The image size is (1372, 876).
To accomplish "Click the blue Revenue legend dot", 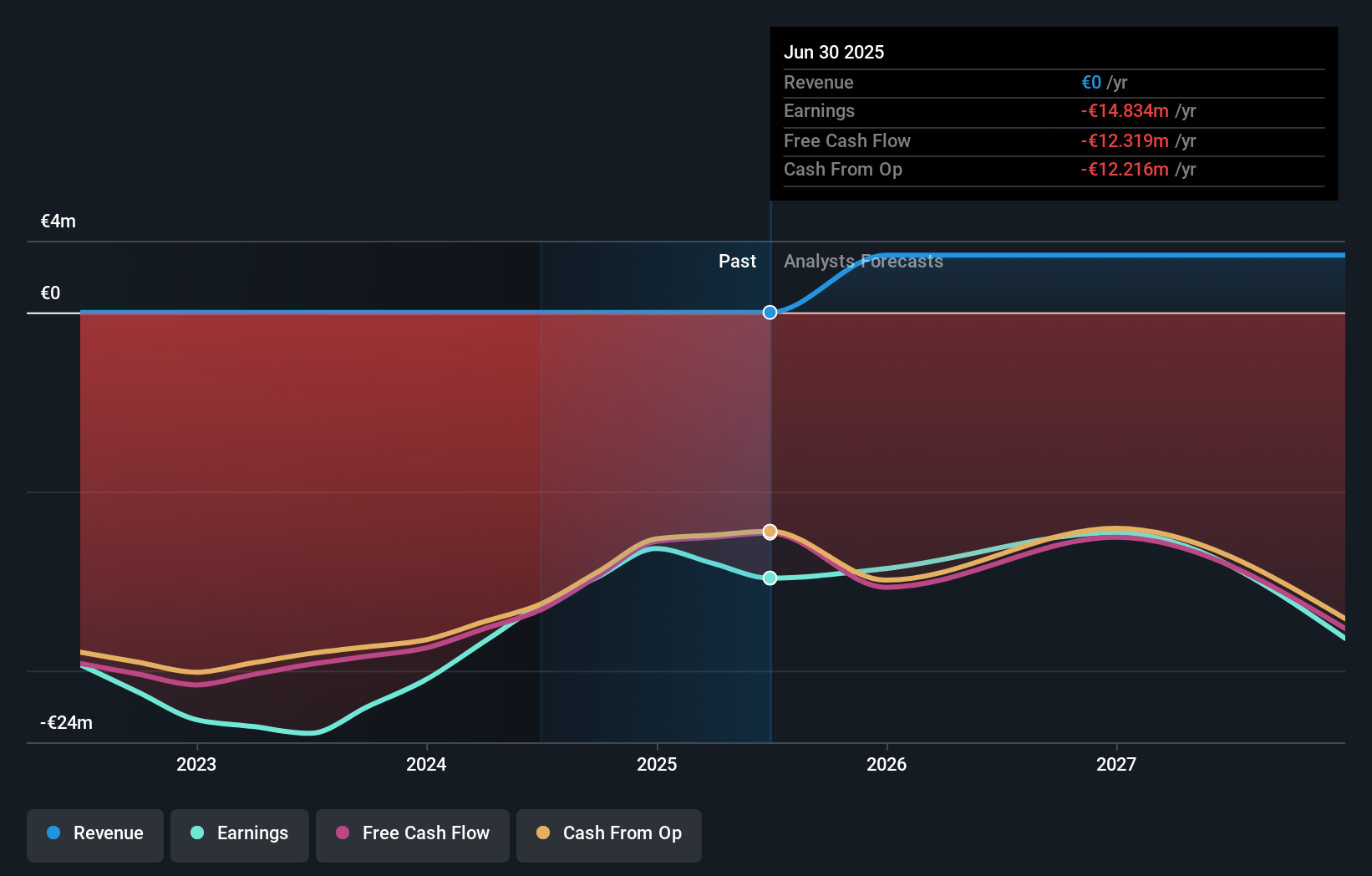I will [53, 833].
